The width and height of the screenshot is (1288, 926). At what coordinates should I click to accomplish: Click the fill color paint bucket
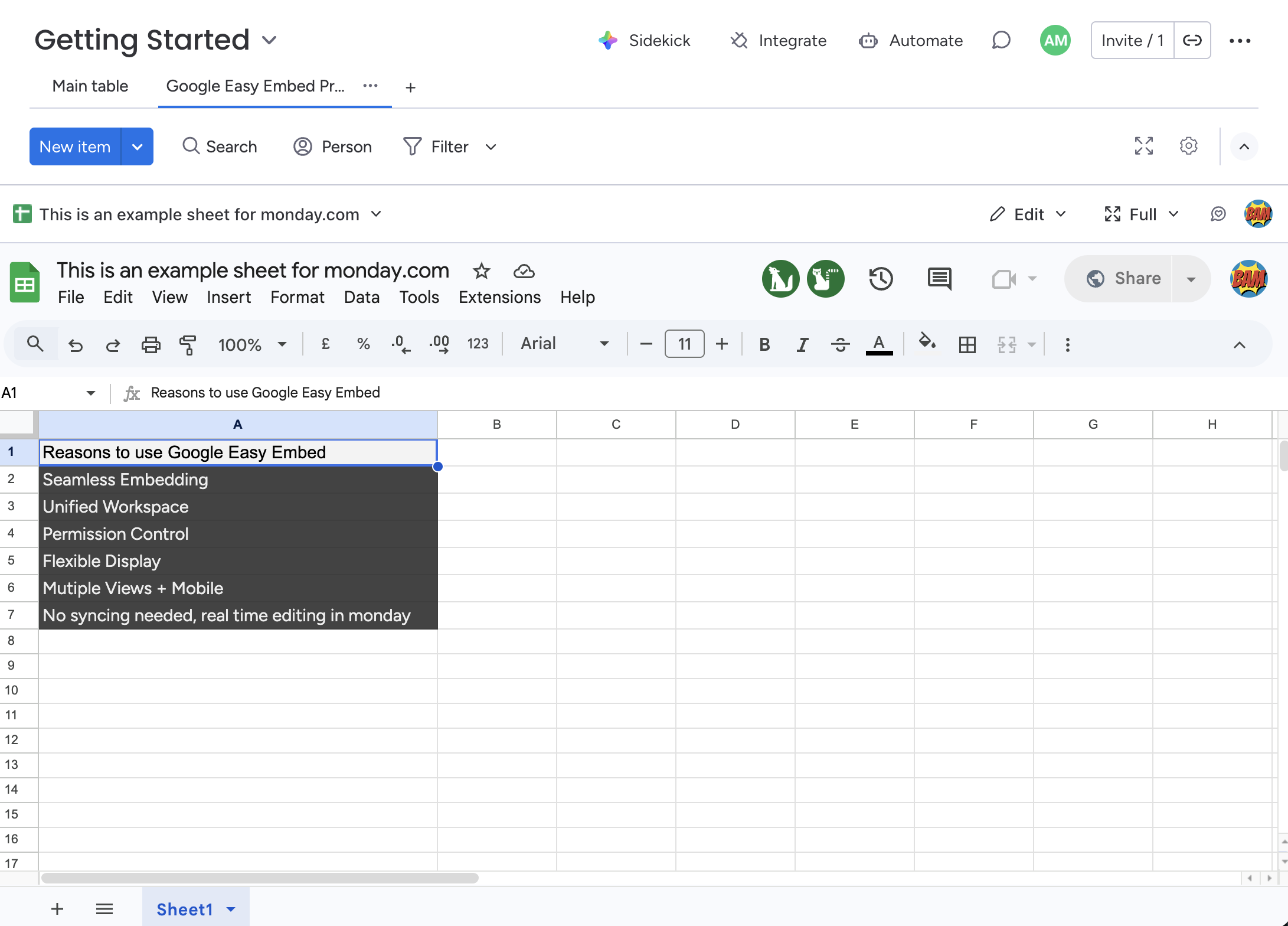click(x=927, y=342)
